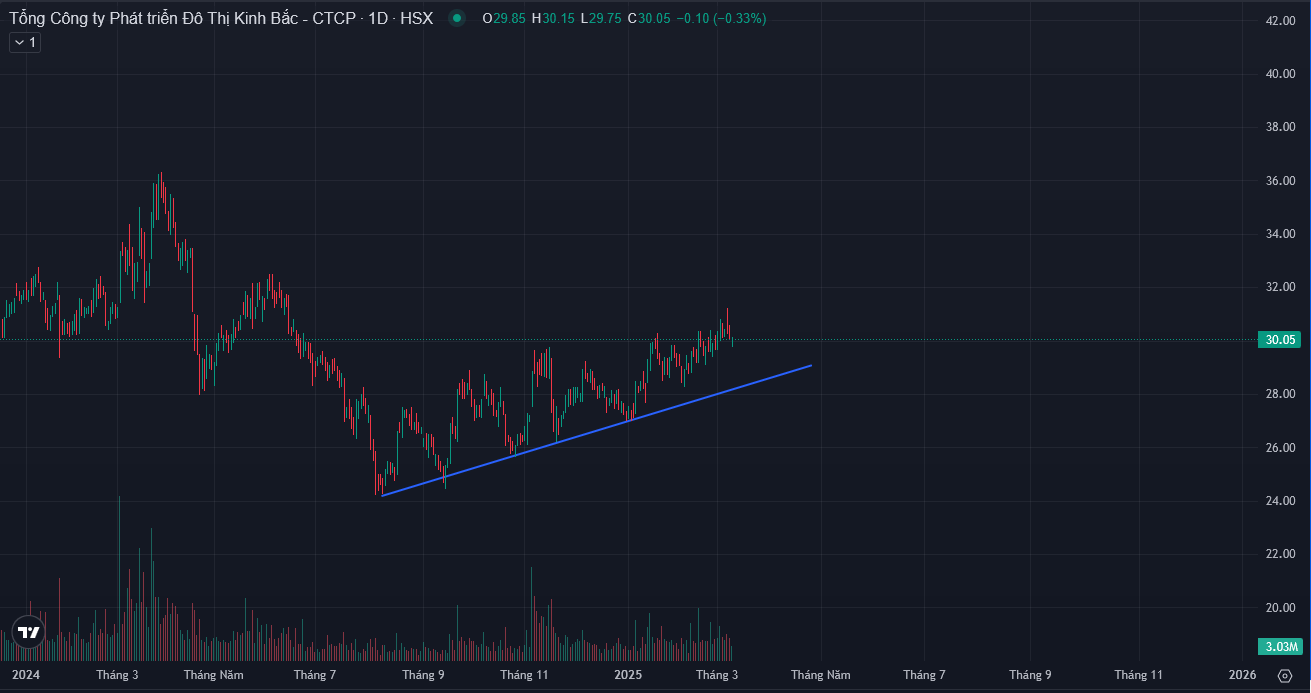Click the Tháng 9 label after 2025
The width and height of the screenshot is (1311, 693).
(x=1030, y=675)
